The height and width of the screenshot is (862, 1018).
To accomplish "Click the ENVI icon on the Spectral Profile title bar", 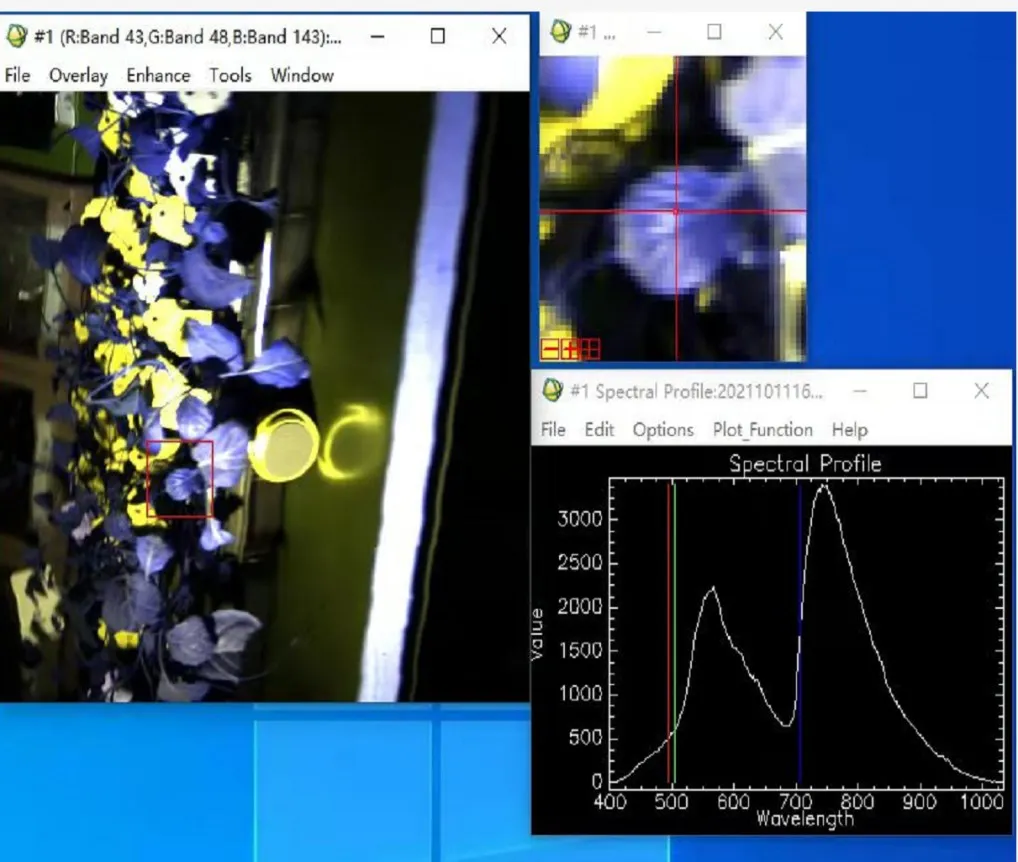I will [552, 391].
